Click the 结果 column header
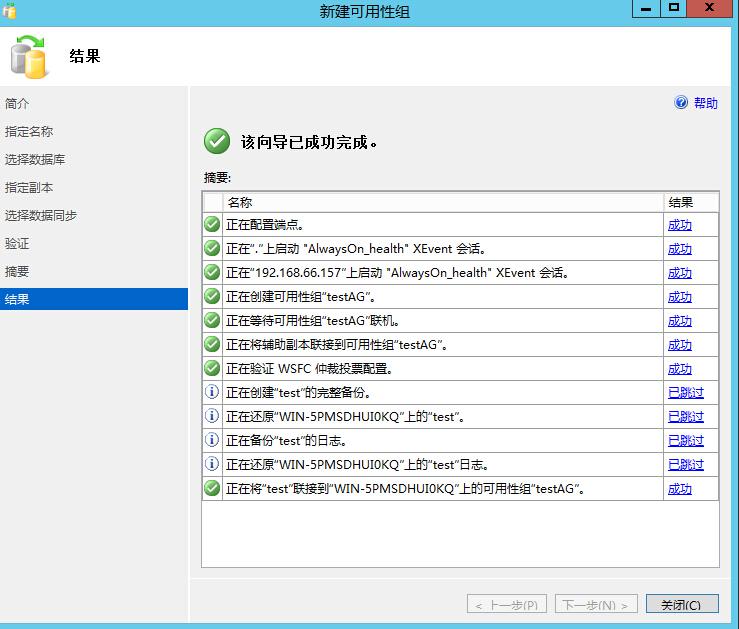This screenshot has width=739, height=629. [691, 203]
